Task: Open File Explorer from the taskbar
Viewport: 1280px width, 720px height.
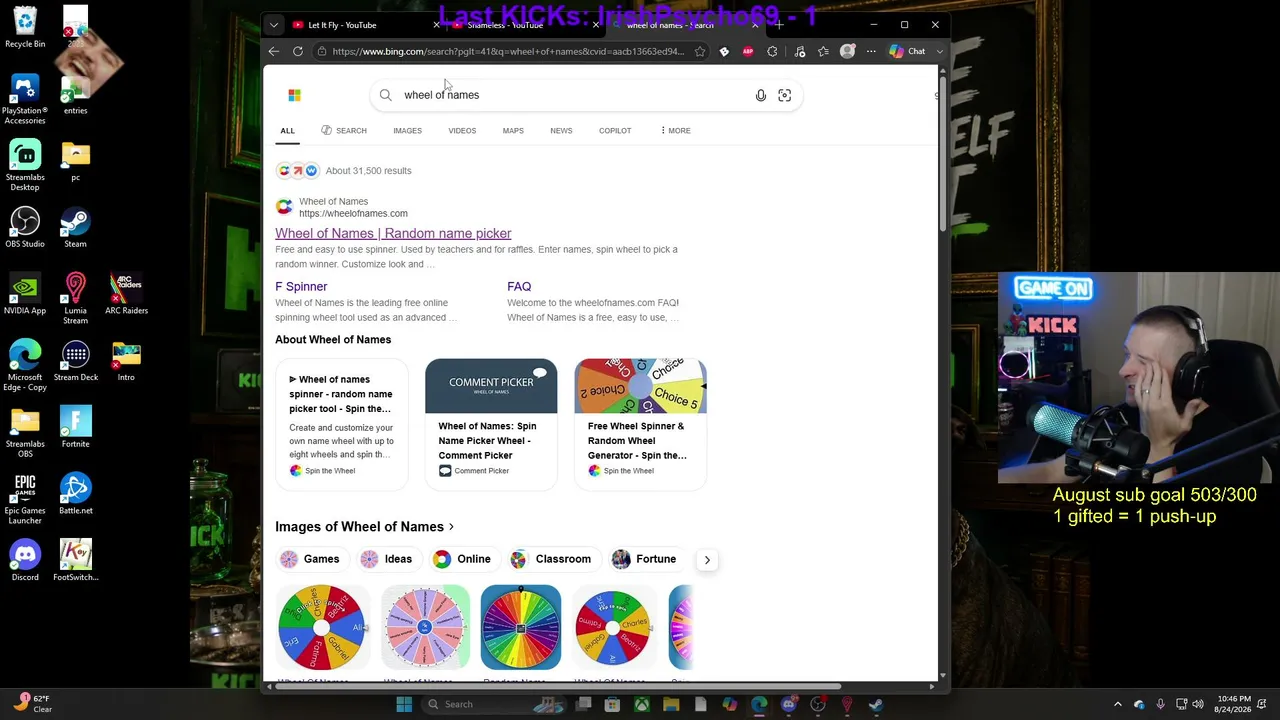Action: [671, 704]
